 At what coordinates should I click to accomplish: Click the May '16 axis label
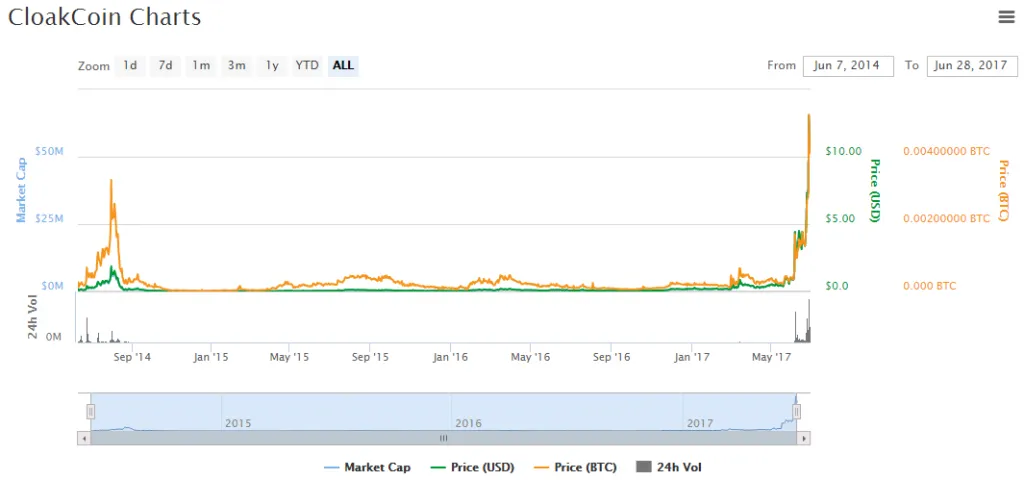pyautogui.click(x=530, y=357)
